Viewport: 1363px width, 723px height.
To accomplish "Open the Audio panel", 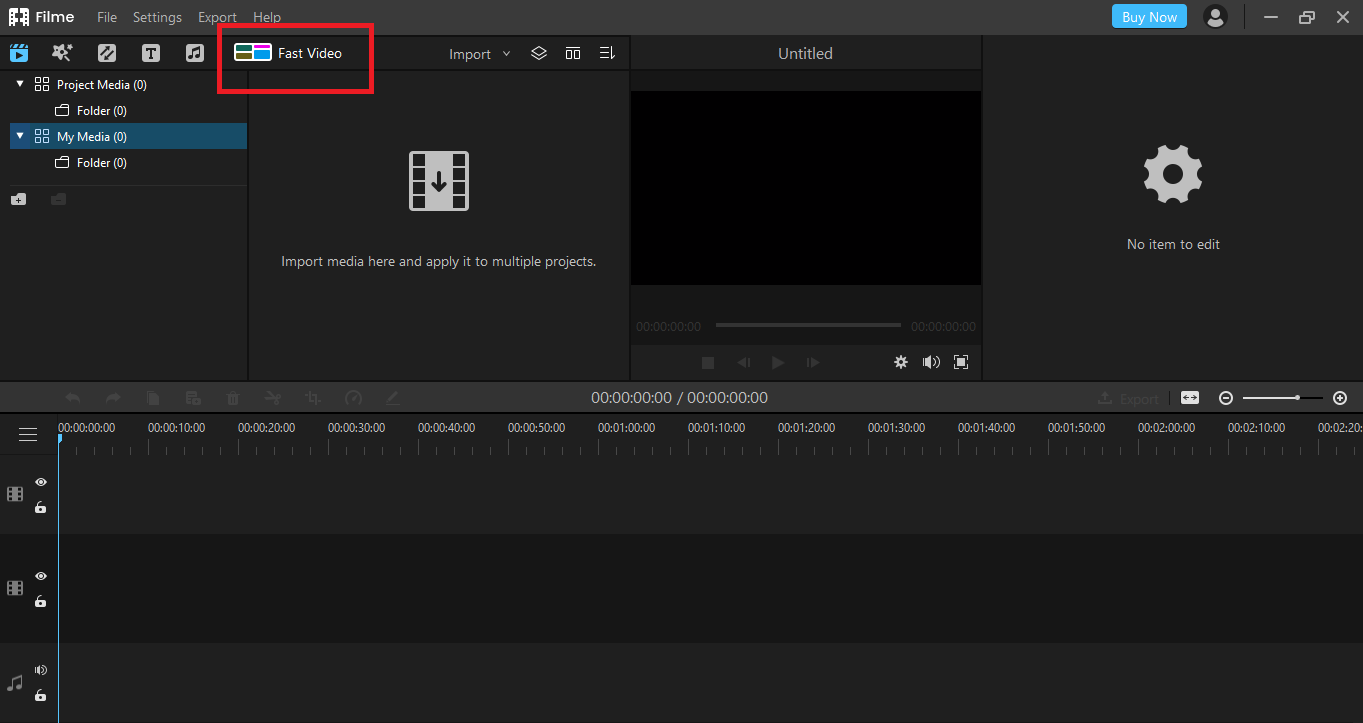I will (194, 52).
